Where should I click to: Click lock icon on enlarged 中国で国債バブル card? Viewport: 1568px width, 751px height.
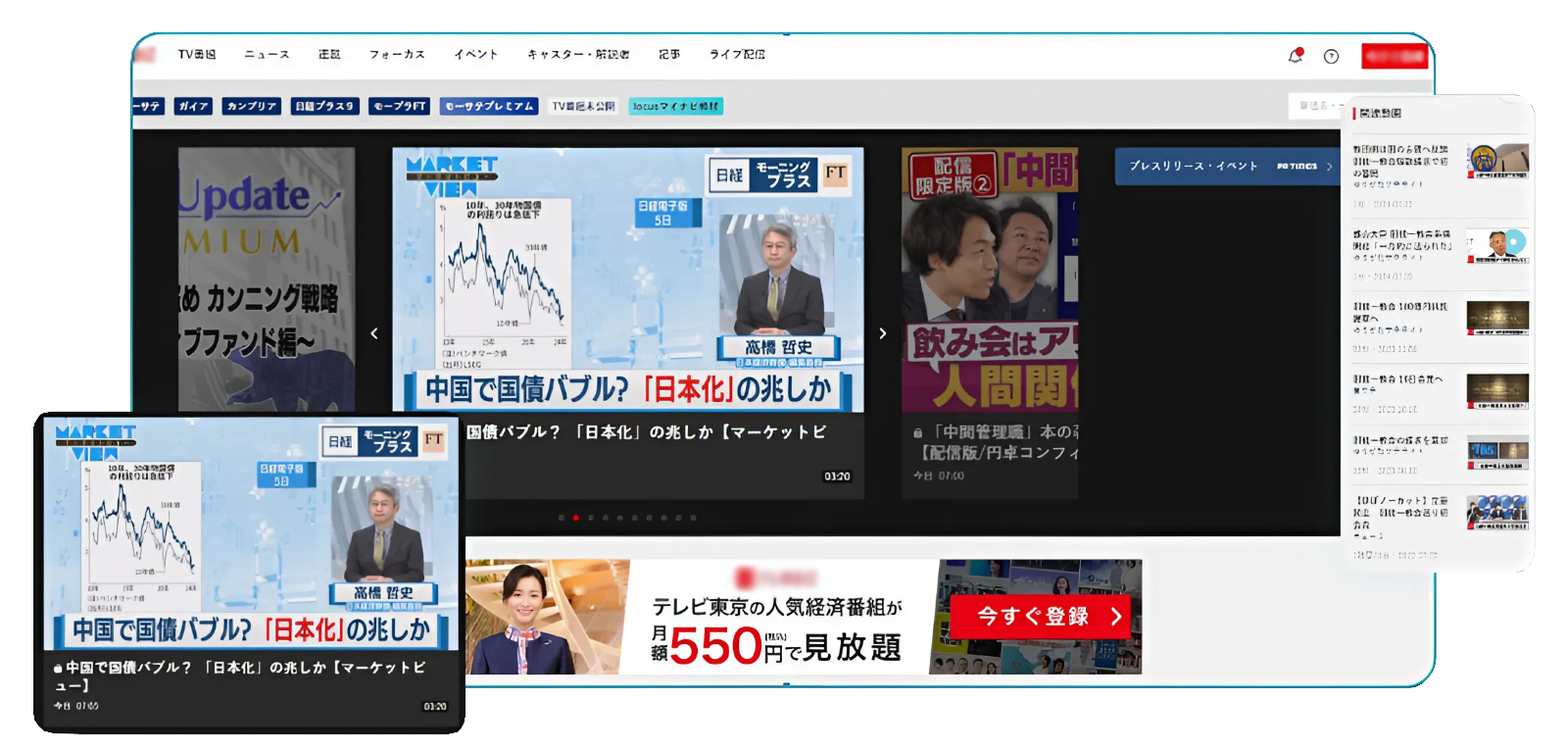point(59,668)
